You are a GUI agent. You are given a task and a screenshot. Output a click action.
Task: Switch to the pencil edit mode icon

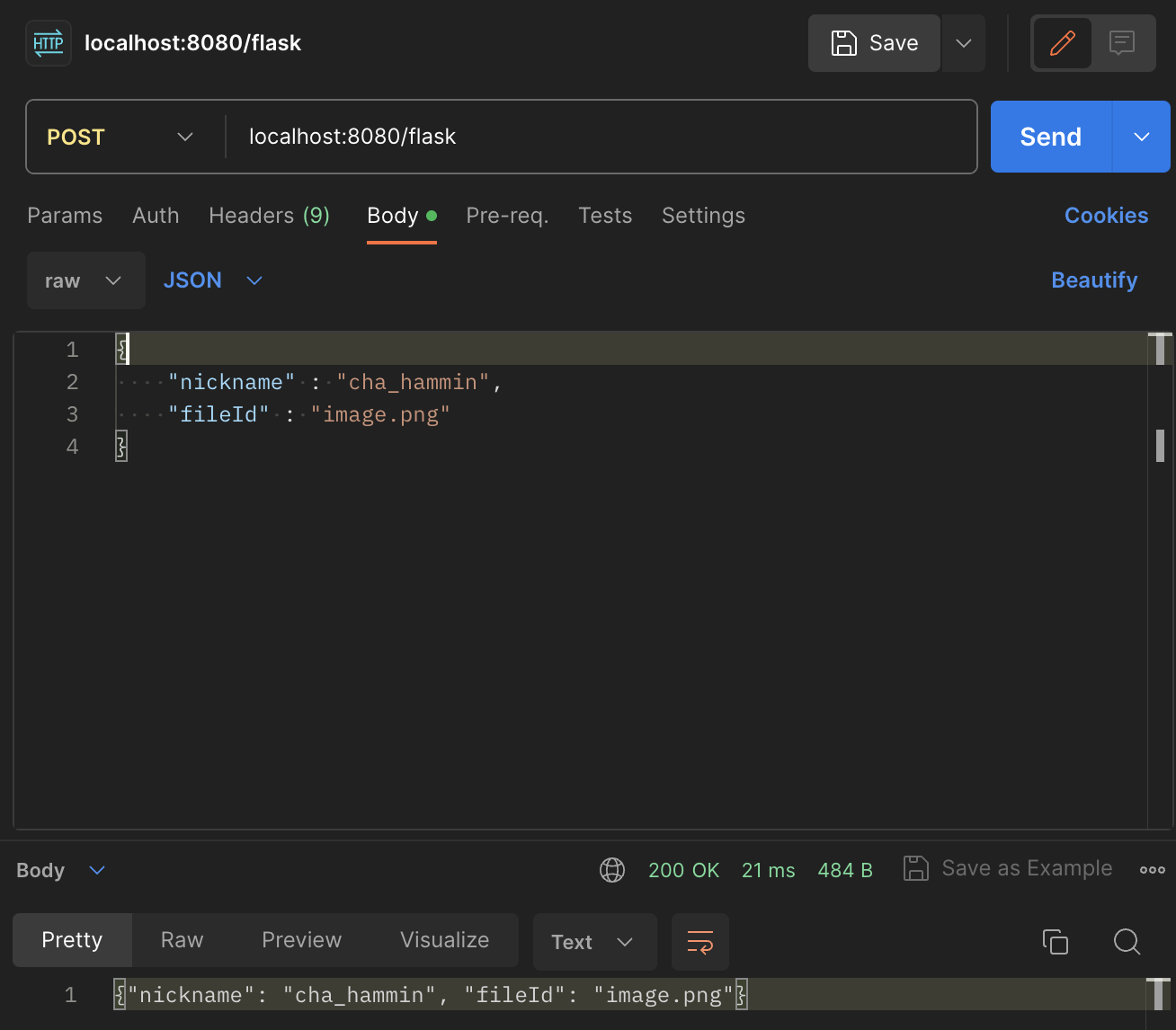(1063, 43)
